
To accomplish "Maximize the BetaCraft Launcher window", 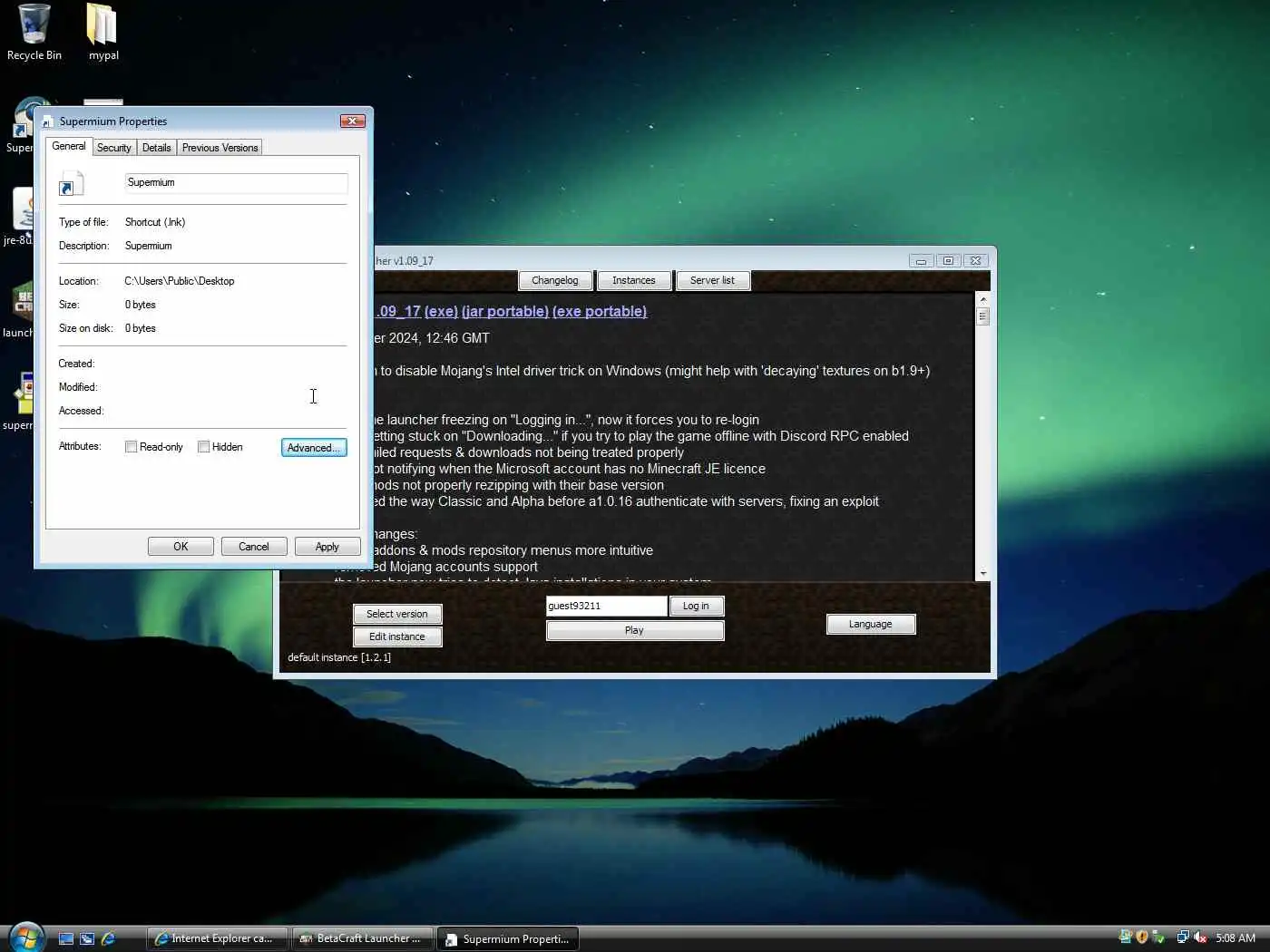I will [948, 261].
